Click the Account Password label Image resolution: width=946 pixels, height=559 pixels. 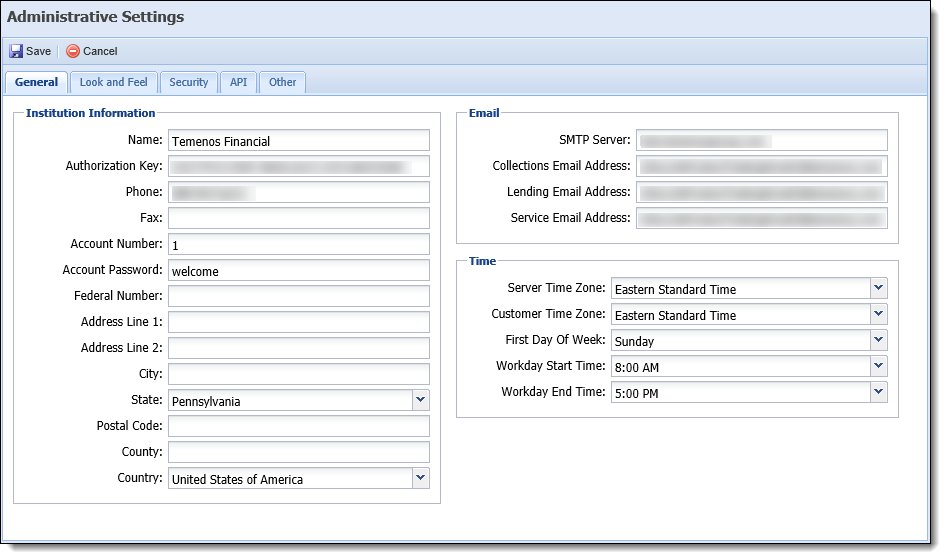pyautogui.click(x=113, y=270)
